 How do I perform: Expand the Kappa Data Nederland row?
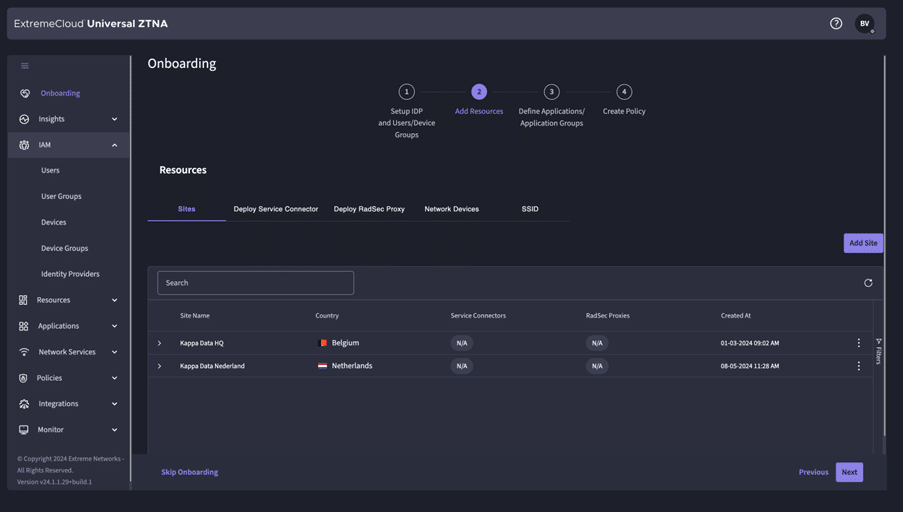[x=160, y=366]
